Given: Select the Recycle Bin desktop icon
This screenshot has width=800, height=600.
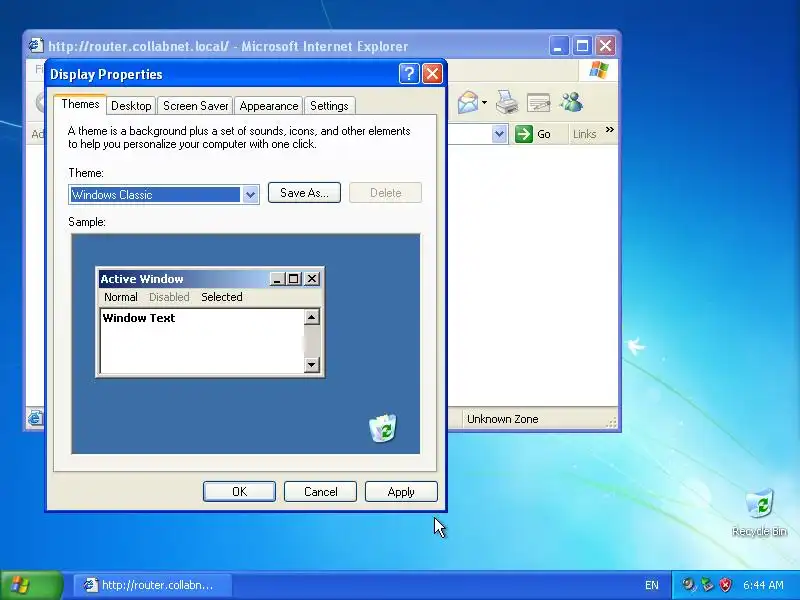Looking at the screenshot, I should (x=759, y=513).
